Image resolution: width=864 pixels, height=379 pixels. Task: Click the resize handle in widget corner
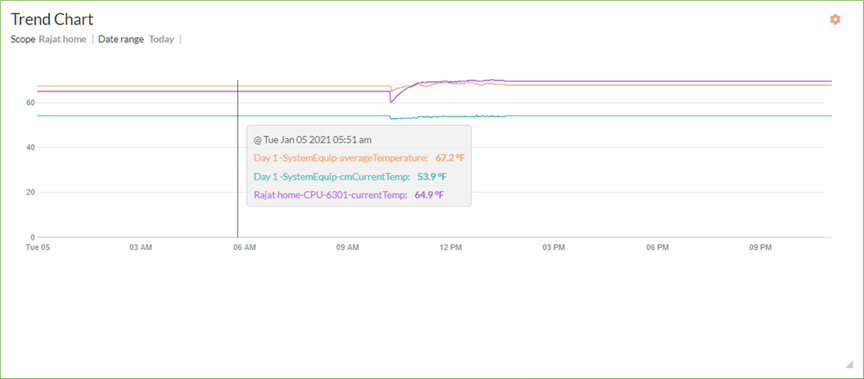pos(849,364)
